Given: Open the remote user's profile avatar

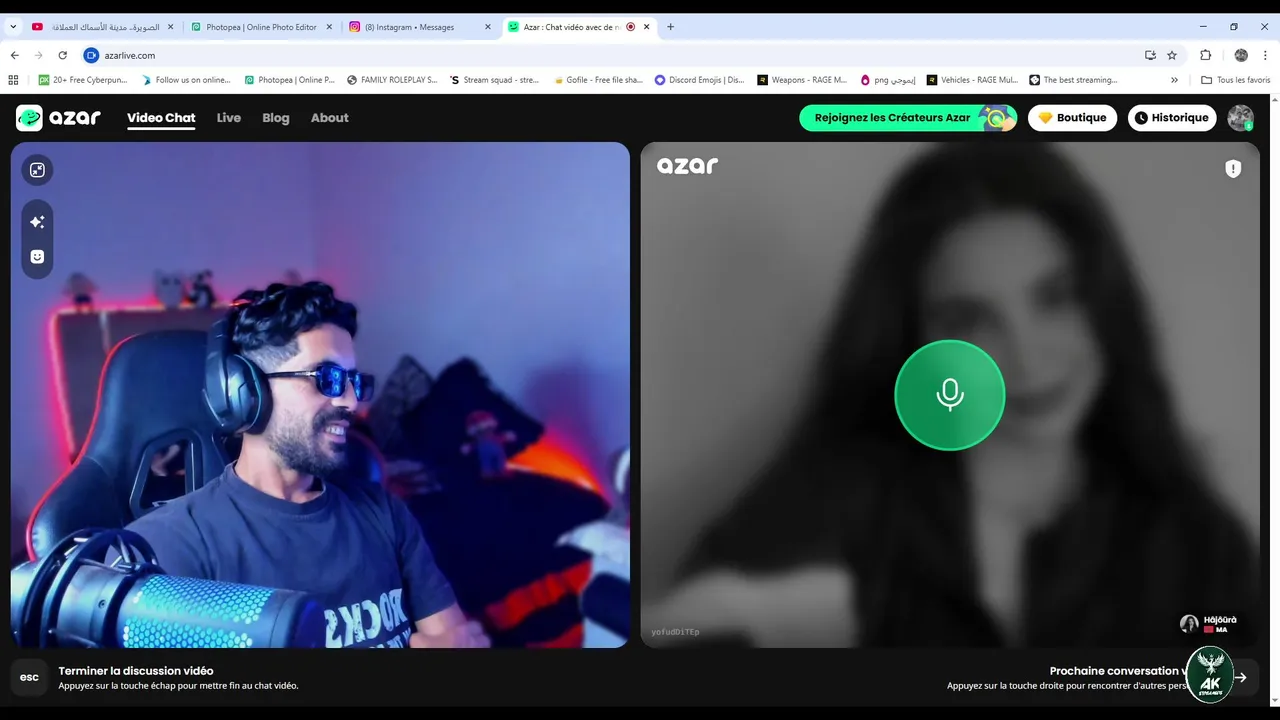Looking at the screenshot, I should (1189, 624).
